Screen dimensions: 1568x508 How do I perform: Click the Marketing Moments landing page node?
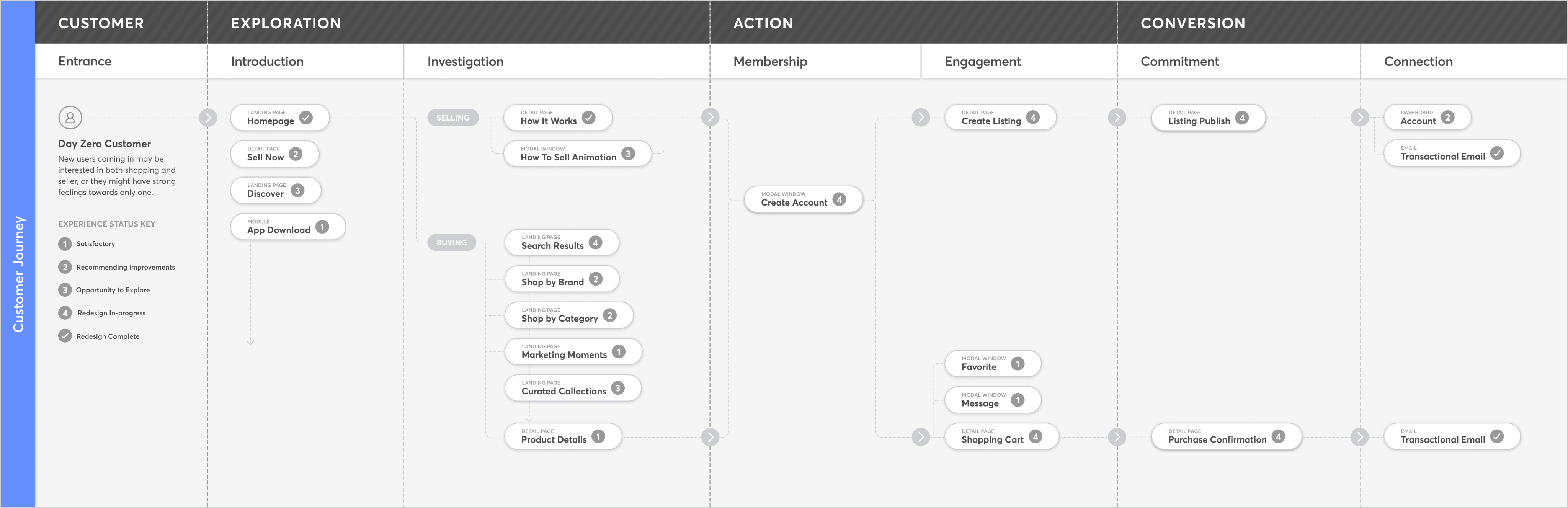point(563,352)
